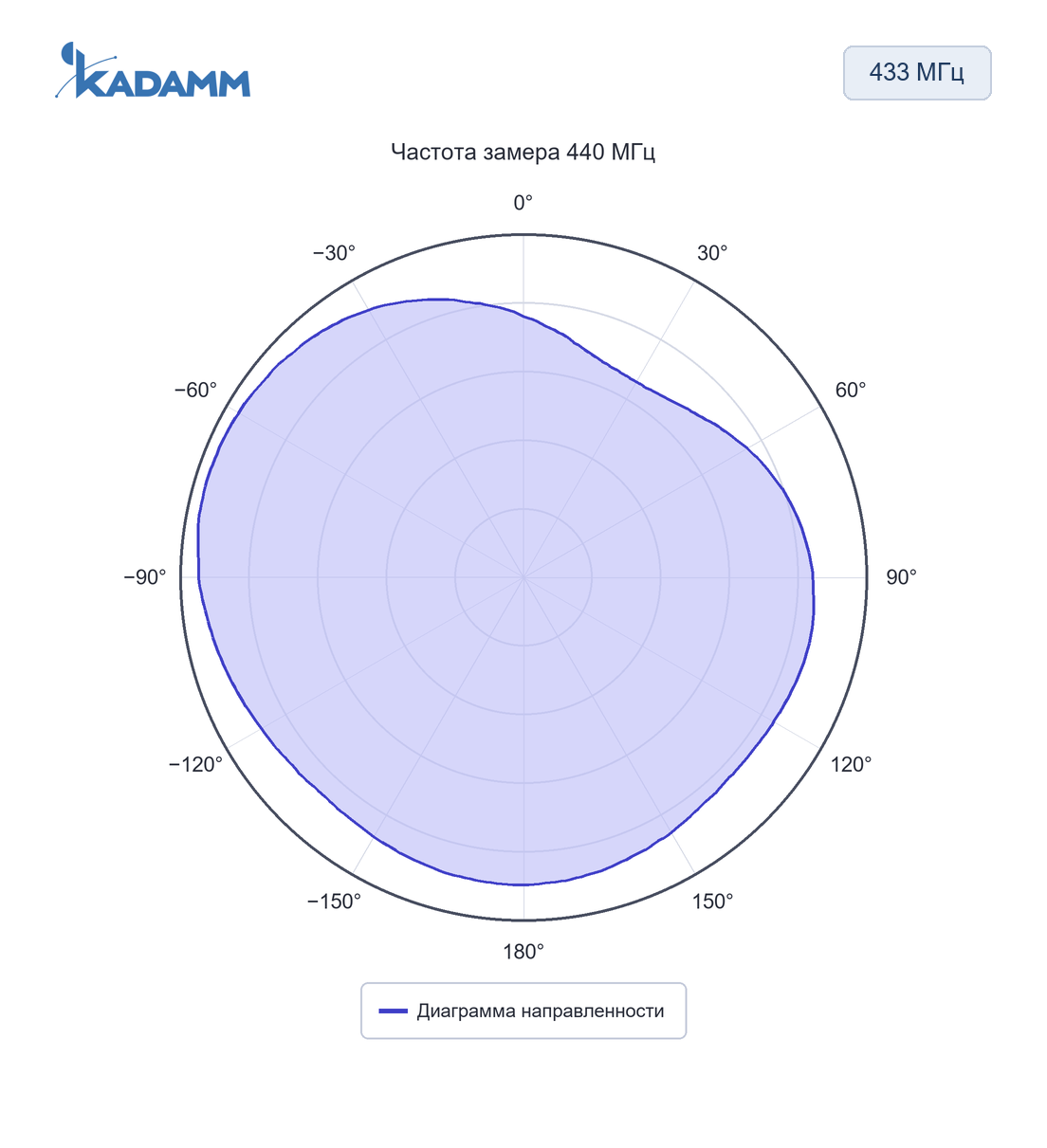1047x1148 pixels.
Task: Click the 120° angle label
Action: [852, 765]
